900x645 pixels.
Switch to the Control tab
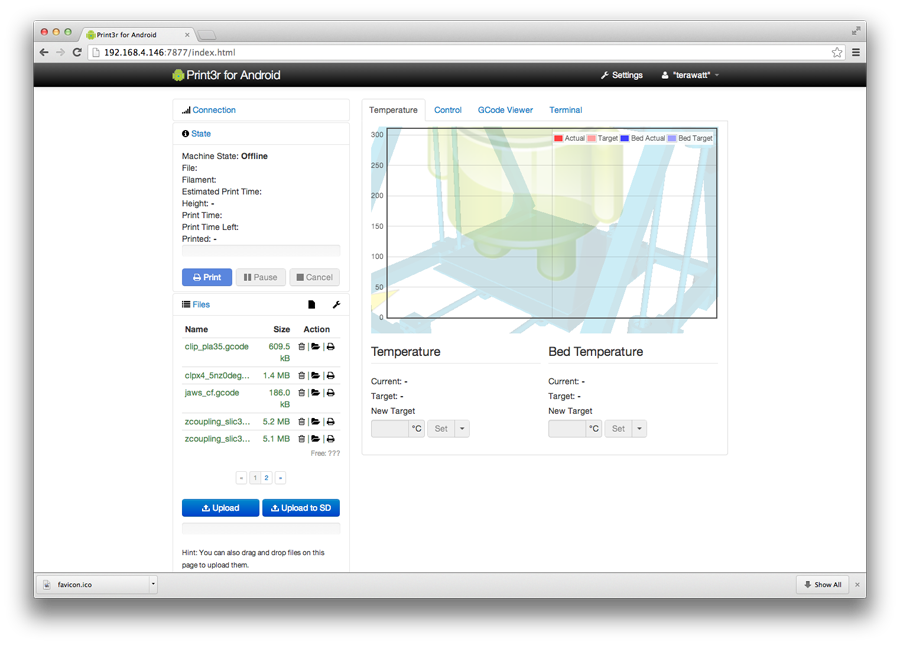[x=448, y=110]
